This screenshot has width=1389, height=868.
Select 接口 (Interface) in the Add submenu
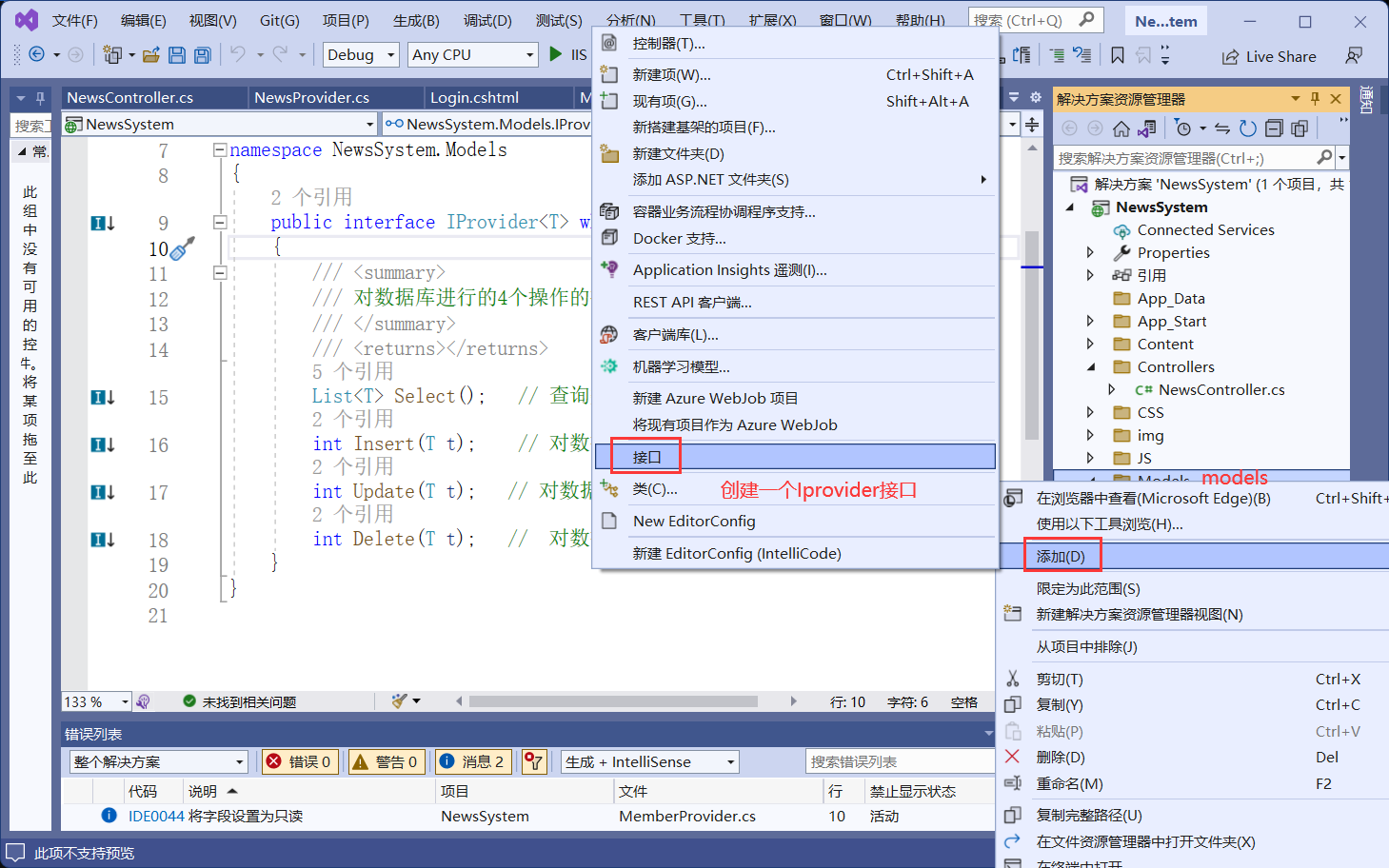[796, 457]
